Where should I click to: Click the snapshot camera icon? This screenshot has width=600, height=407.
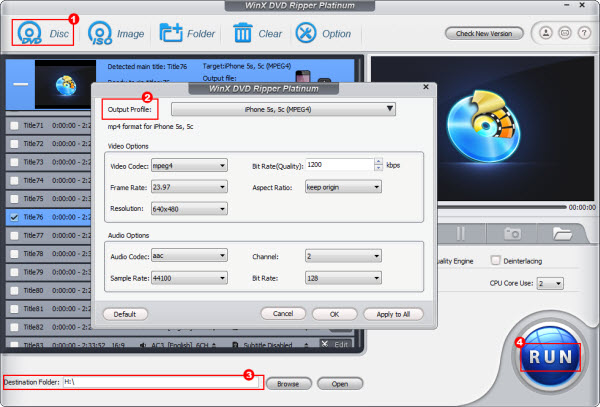(x=512, y=233)
